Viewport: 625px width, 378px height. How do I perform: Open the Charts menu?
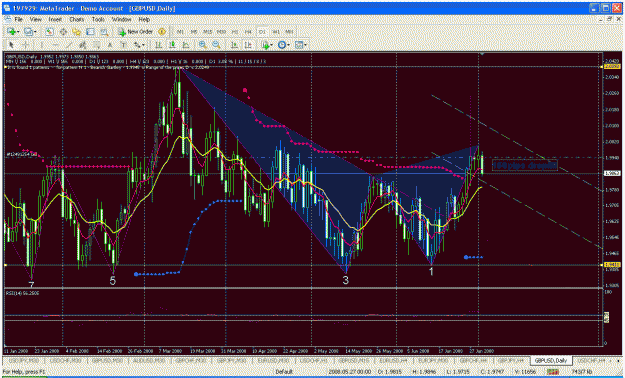click(x=77, y=19)
